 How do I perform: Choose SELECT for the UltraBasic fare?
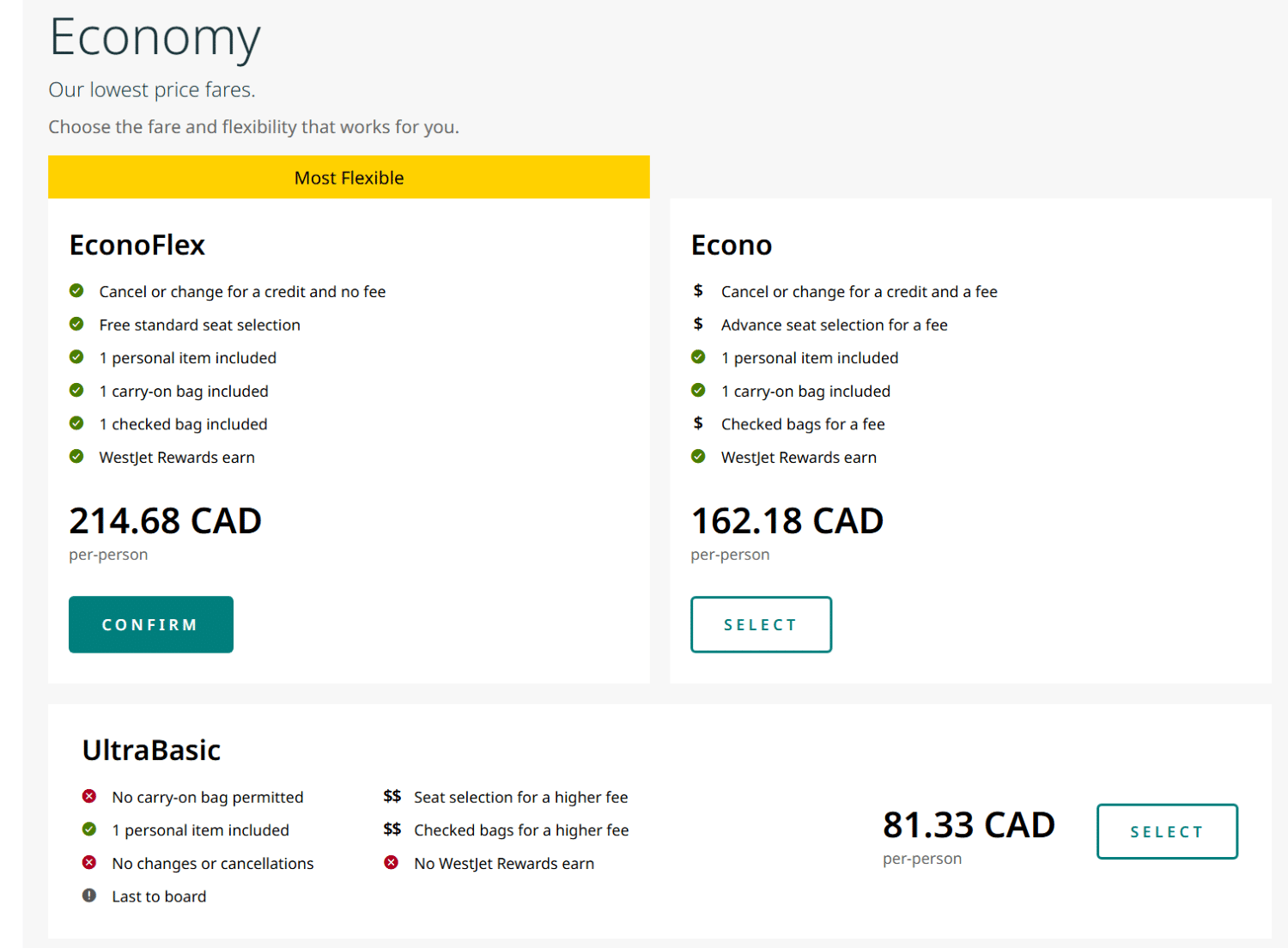[1167, 830]
